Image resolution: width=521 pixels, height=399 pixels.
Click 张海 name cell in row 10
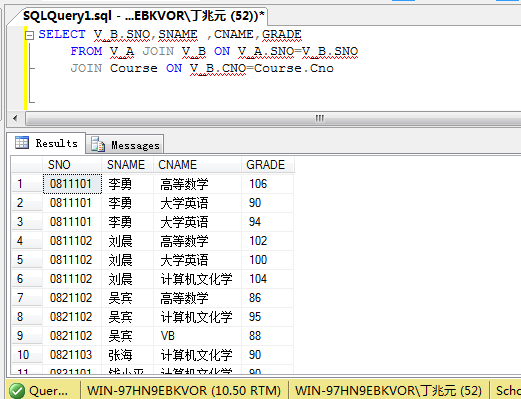(x=128, y=355)
